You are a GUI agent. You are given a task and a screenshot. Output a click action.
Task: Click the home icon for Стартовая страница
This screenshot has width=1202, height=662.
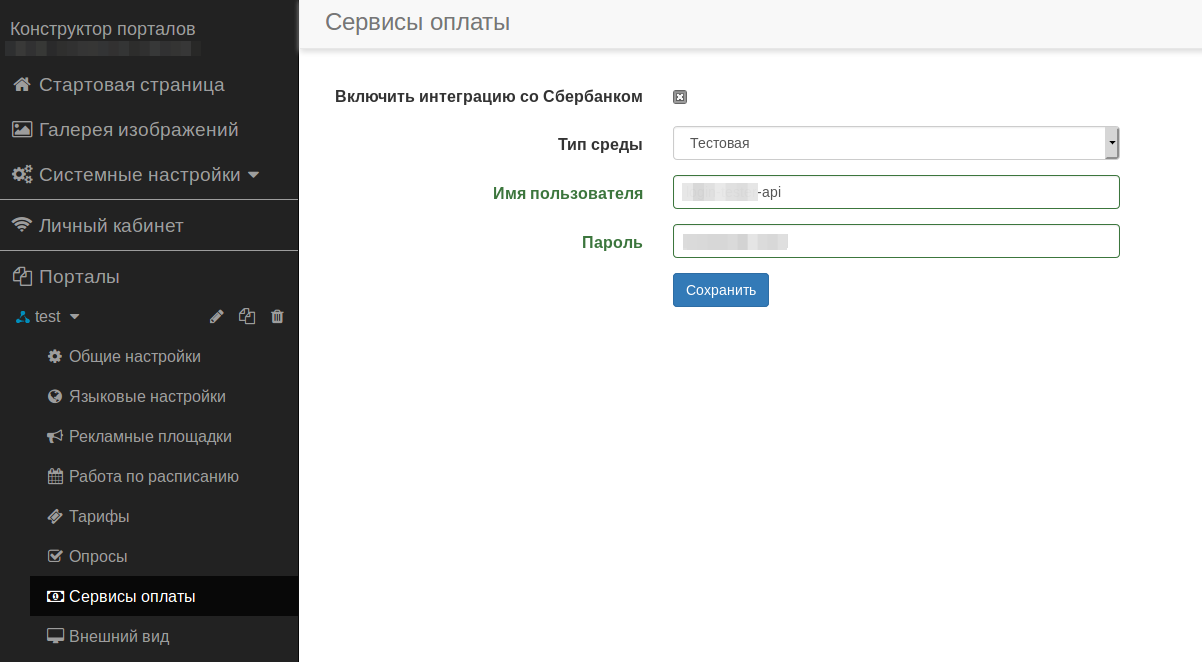click(x=21, y=85)
